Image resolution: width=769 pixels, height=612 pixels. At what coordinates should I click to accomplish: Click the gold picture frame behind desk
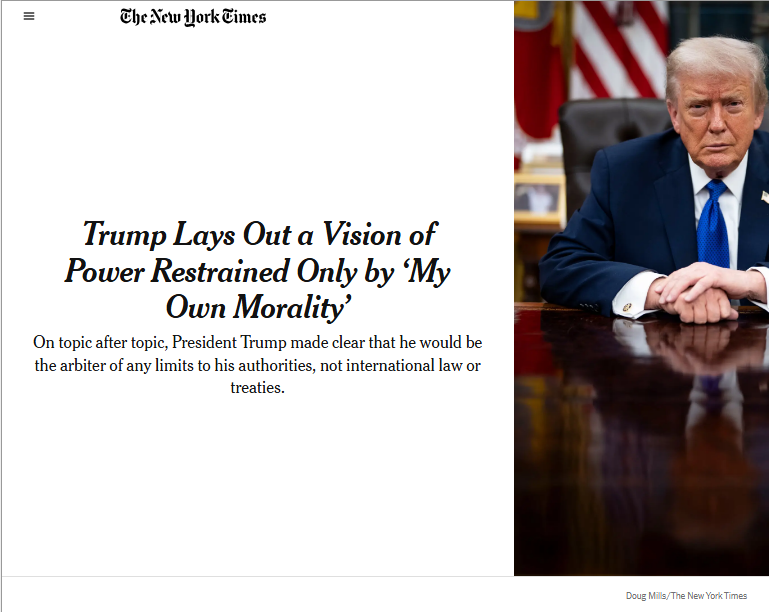(537, 197)
